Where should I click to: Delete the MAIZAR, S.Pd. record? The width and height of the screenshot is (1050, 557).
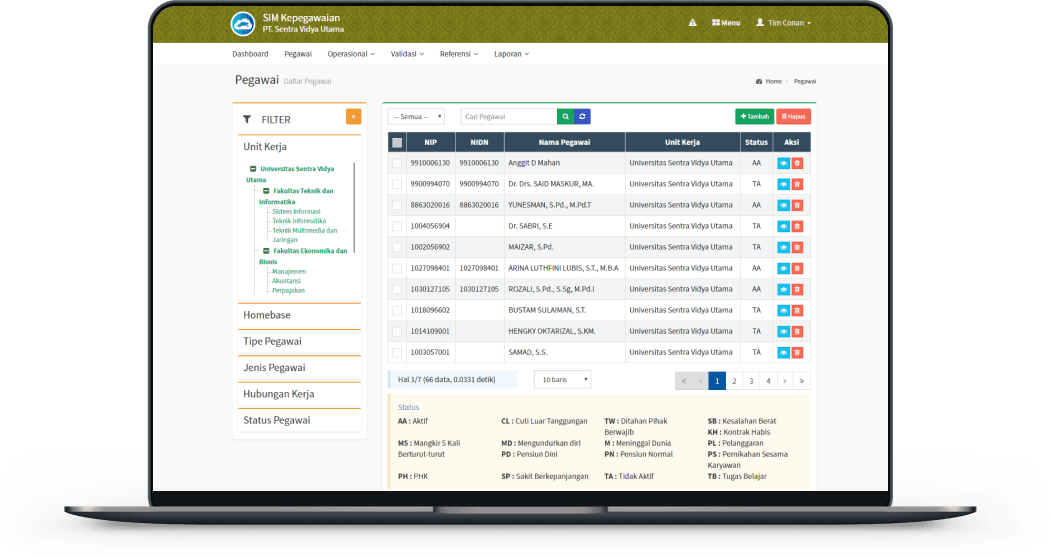(x=797, y=247)
